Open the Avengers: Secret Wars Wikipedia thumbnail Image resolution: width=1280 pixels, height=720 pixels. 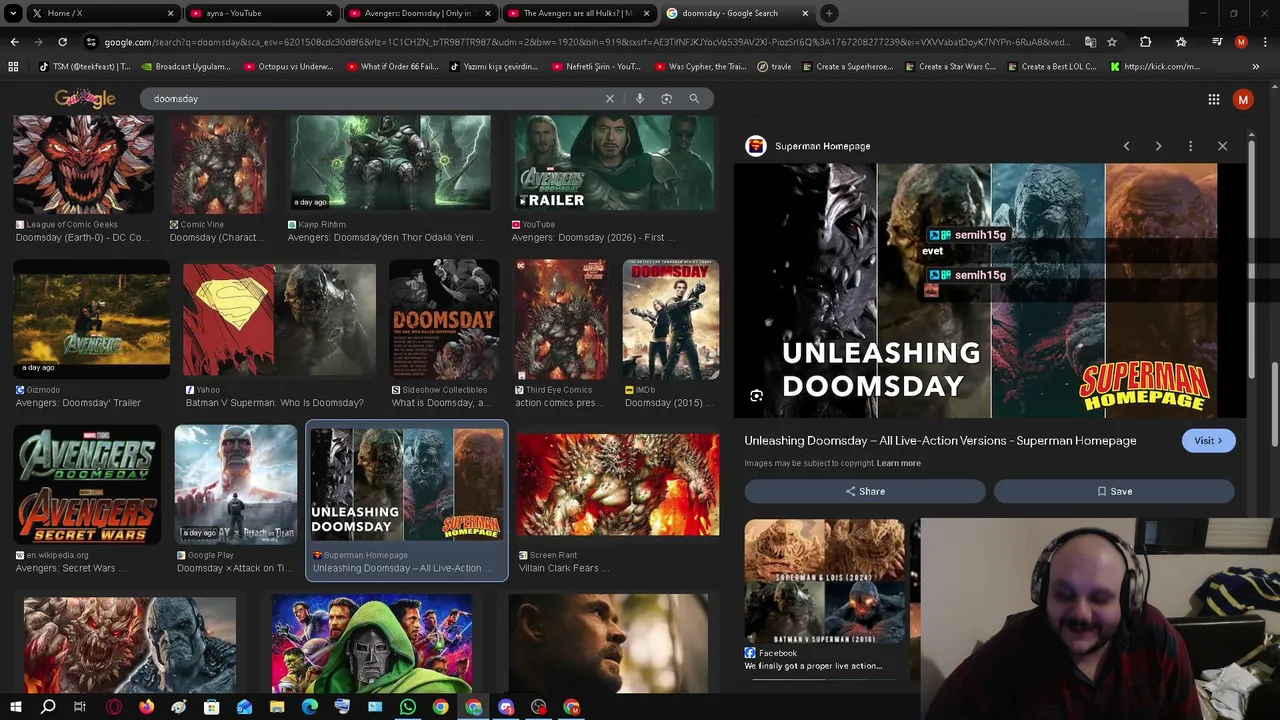tap(87, 485)
